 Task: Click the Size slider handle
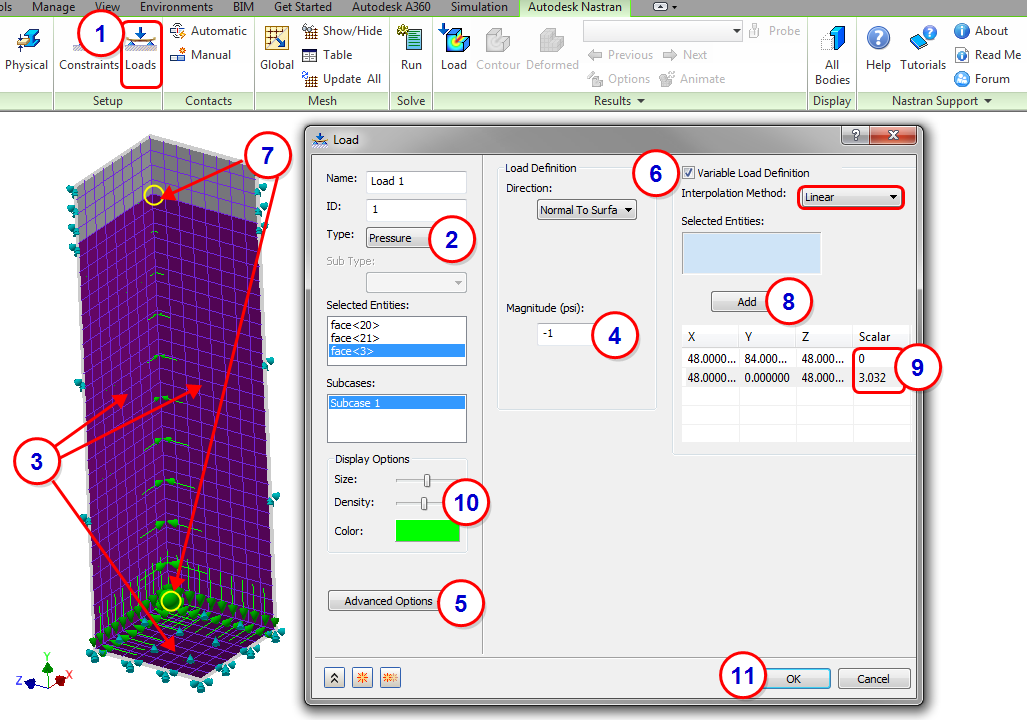click(427, 480)
